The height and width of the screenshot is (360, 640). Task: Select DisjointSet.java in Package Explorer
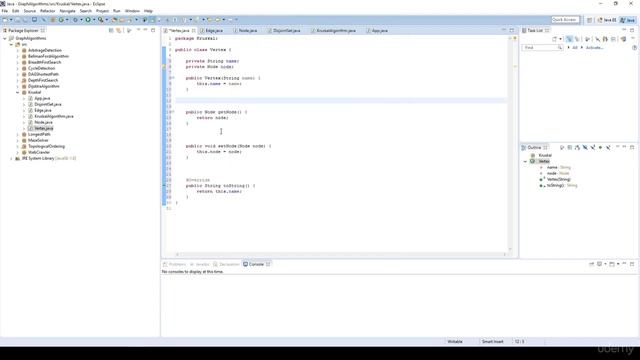pos(48,104)
